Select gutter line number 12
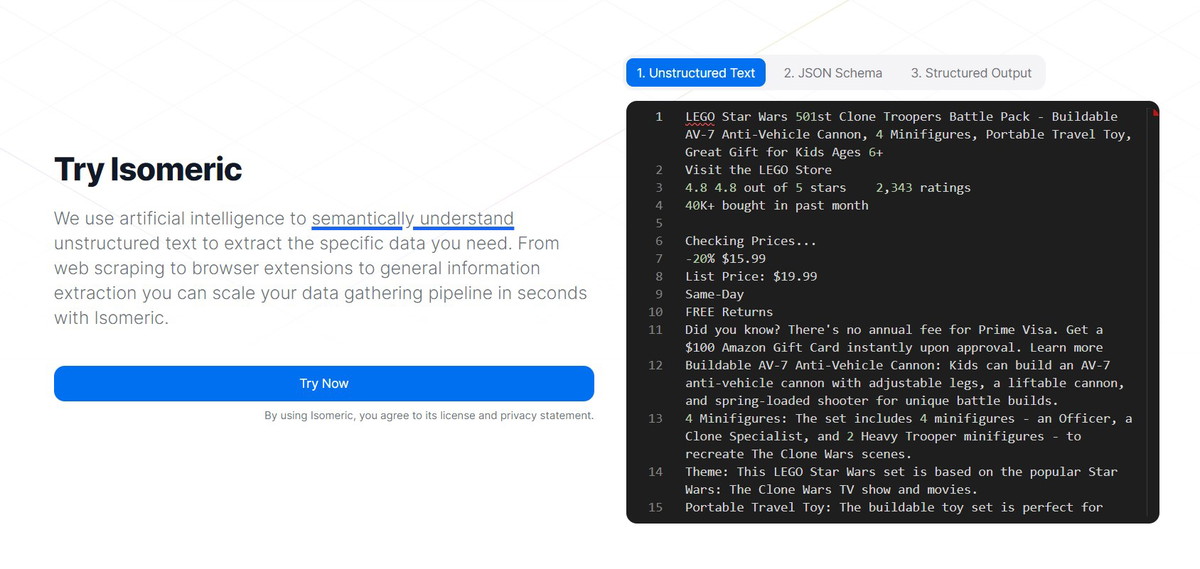Viewport: 1200px width, 569px height. (655, 365)
